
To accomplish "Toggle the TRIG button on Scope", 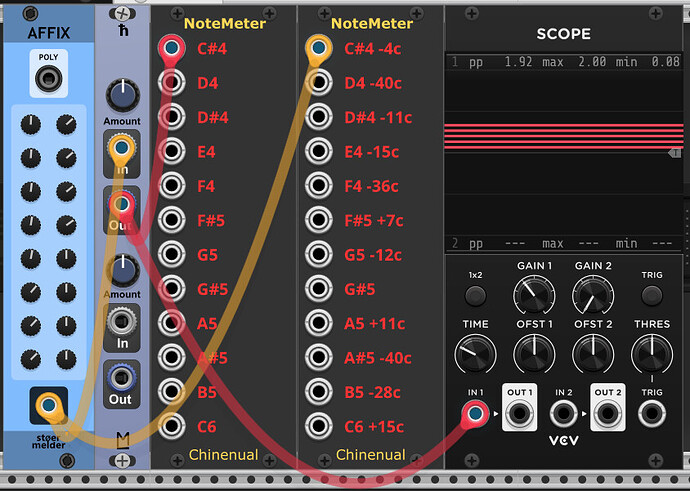I will [x=652, y=296].
